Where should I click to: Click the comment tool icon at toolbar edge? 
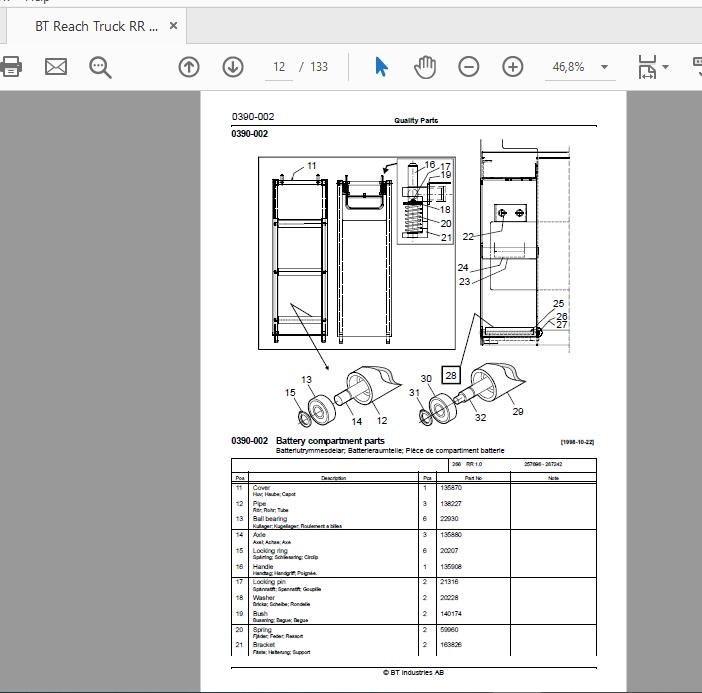coord(698,67)
